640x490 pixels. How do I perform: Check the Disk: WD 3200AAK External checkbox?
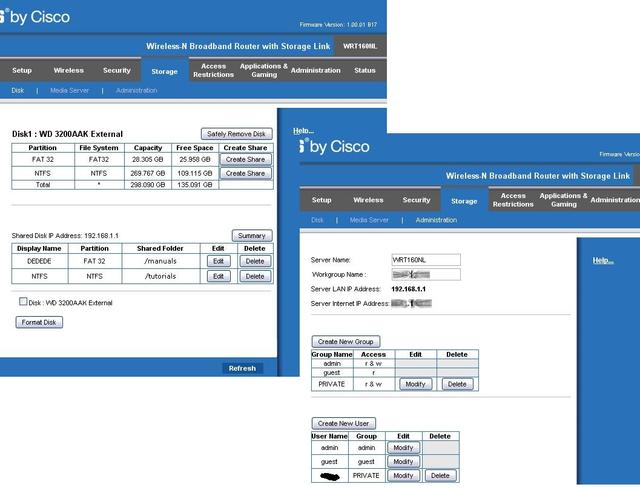click(x=23, y=302)
